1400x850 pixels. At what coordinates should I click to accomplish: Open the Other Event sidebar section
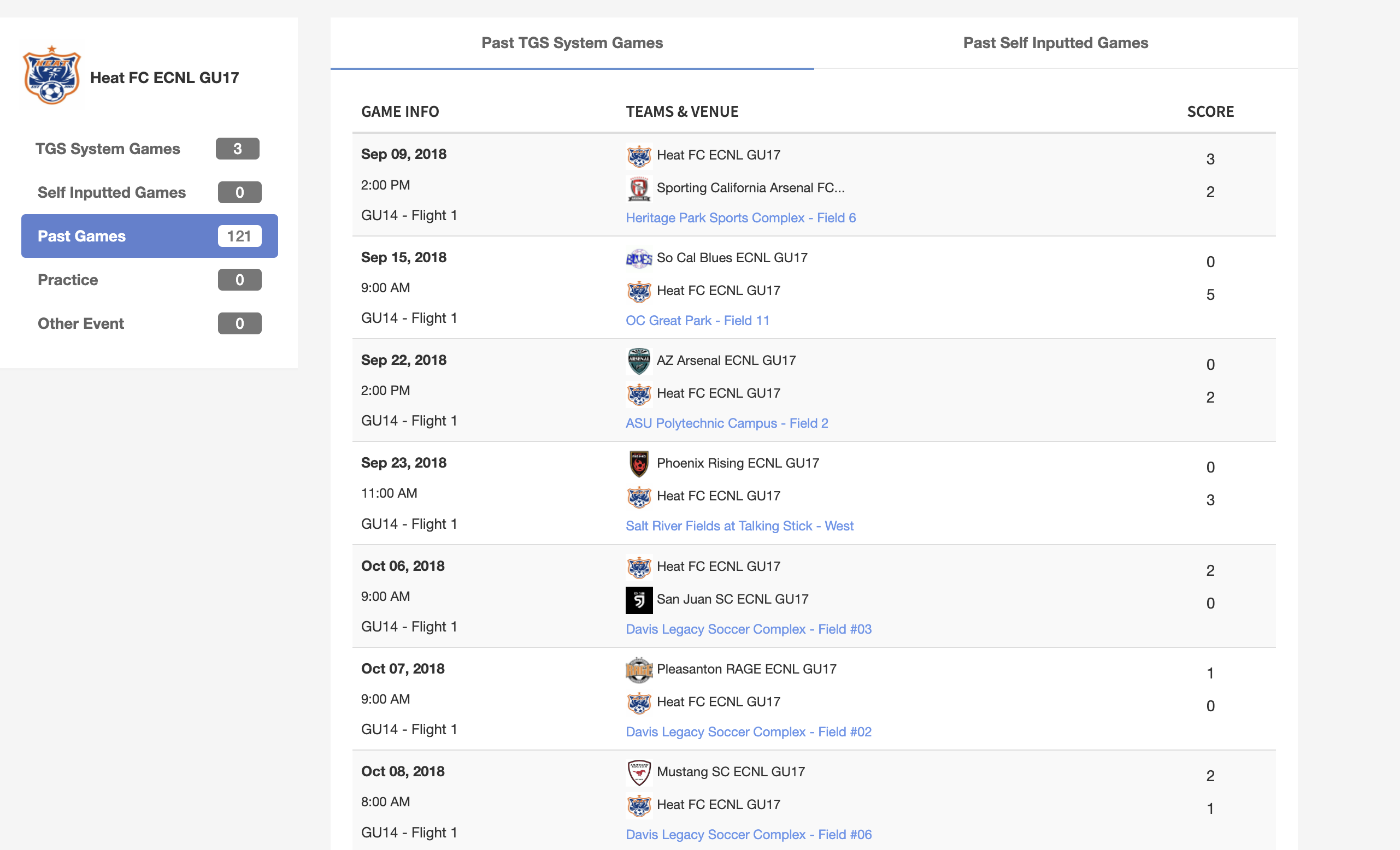[81, 324]
